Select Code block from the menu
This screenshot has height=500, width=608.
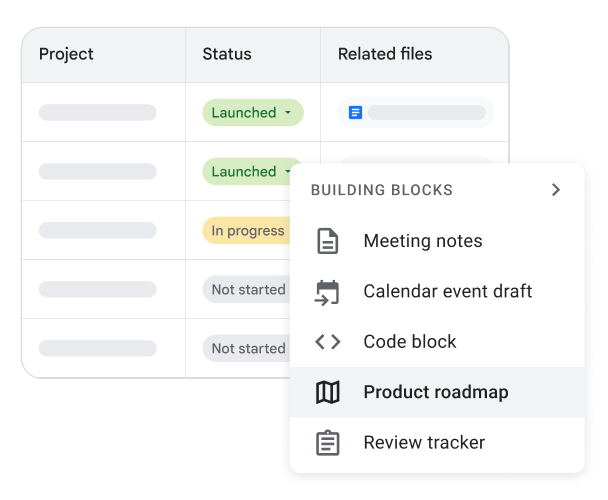[409, 342]
